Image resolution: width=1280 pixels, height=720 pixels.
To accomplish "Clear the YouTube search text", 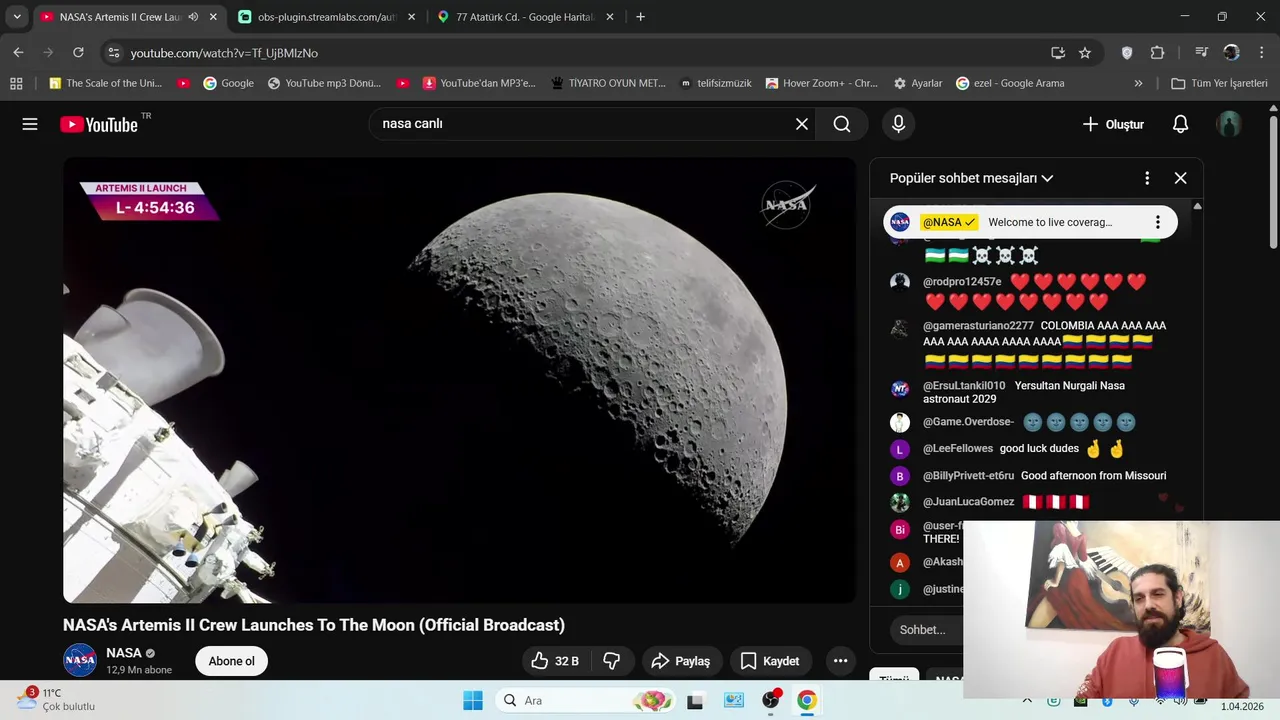I will click(x=802, y=124).
